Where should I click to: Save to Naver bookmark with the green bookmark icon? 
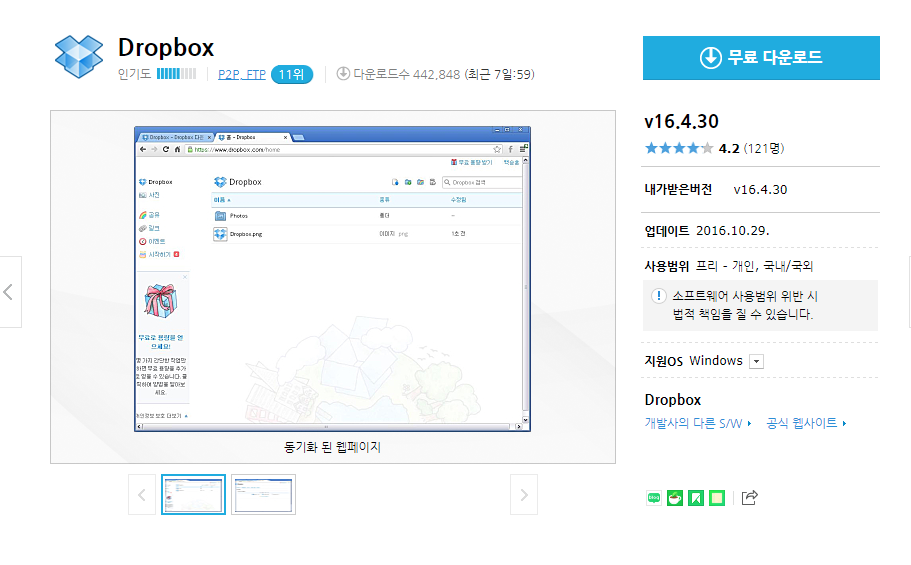click(x=696, y=498)
